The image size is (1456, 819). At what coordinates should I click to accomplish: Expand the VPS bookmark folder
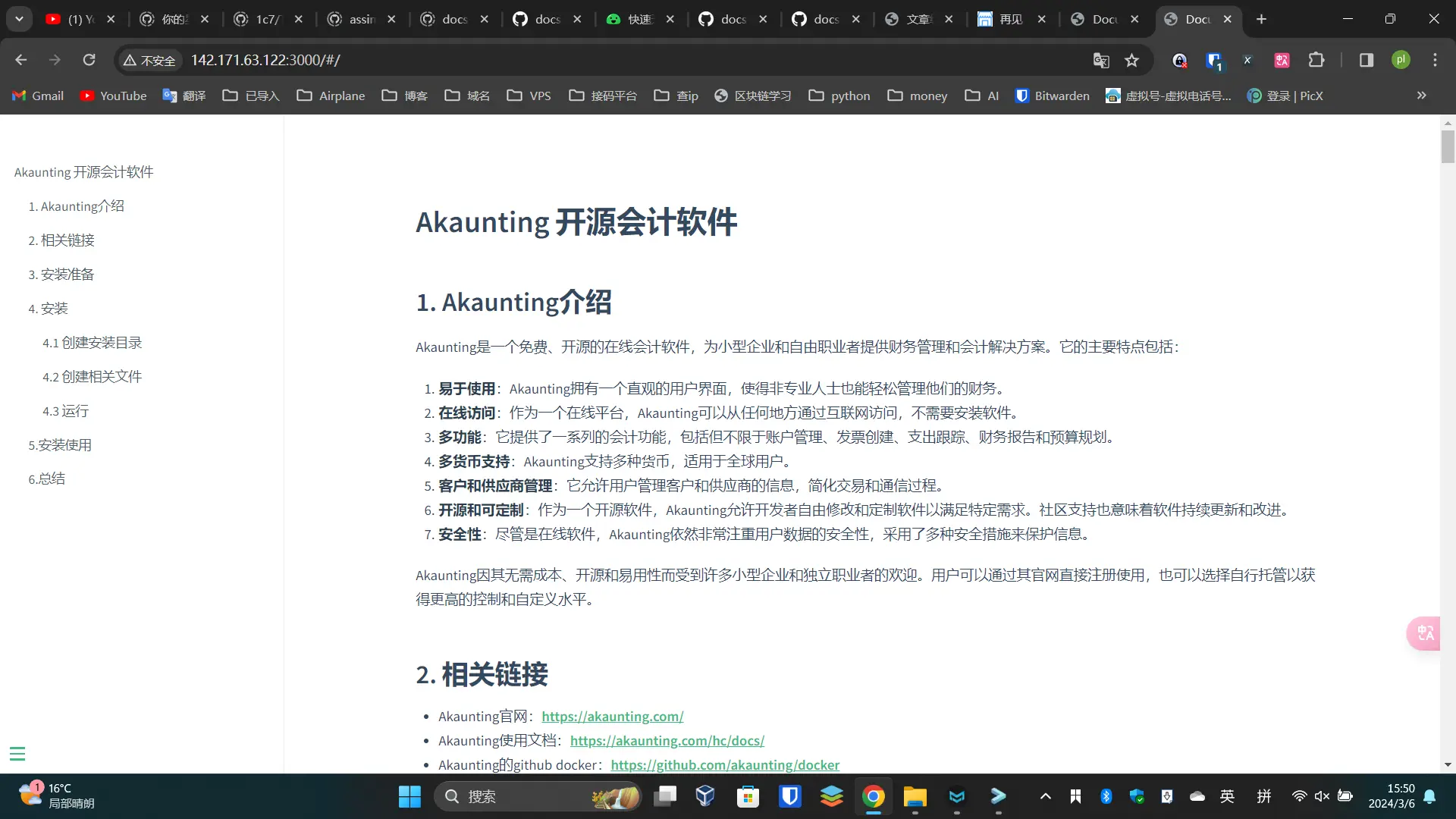coord(529,96)
